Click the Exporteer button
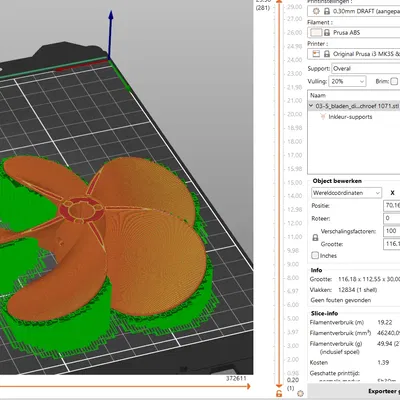The height and width of the screenshot is (400, 400). (x=354, y=391)
